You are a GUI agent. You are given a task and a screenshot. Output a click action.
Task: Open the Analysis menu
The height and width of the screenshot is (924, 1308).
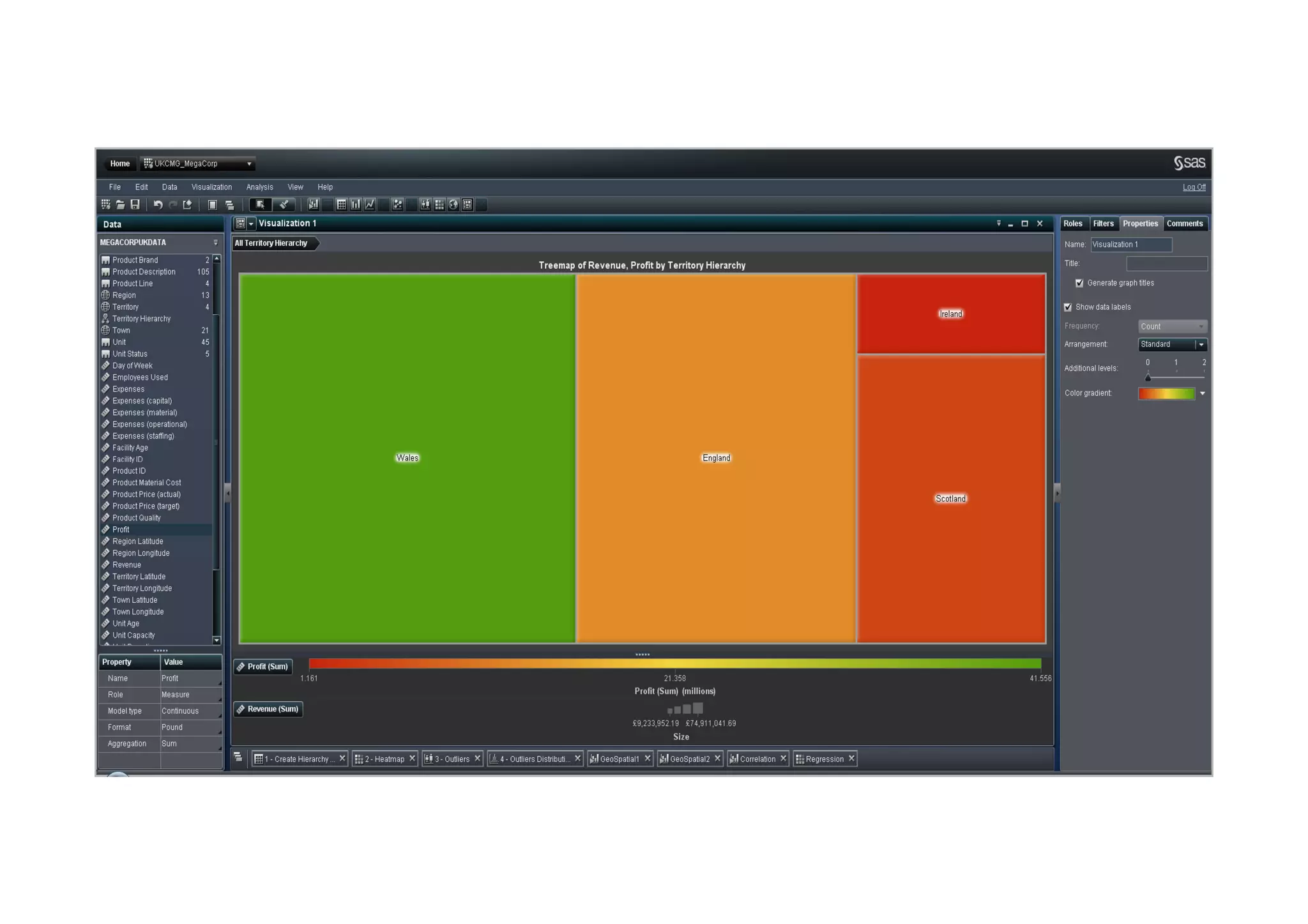pyautogui.click(x=259, y=187)
